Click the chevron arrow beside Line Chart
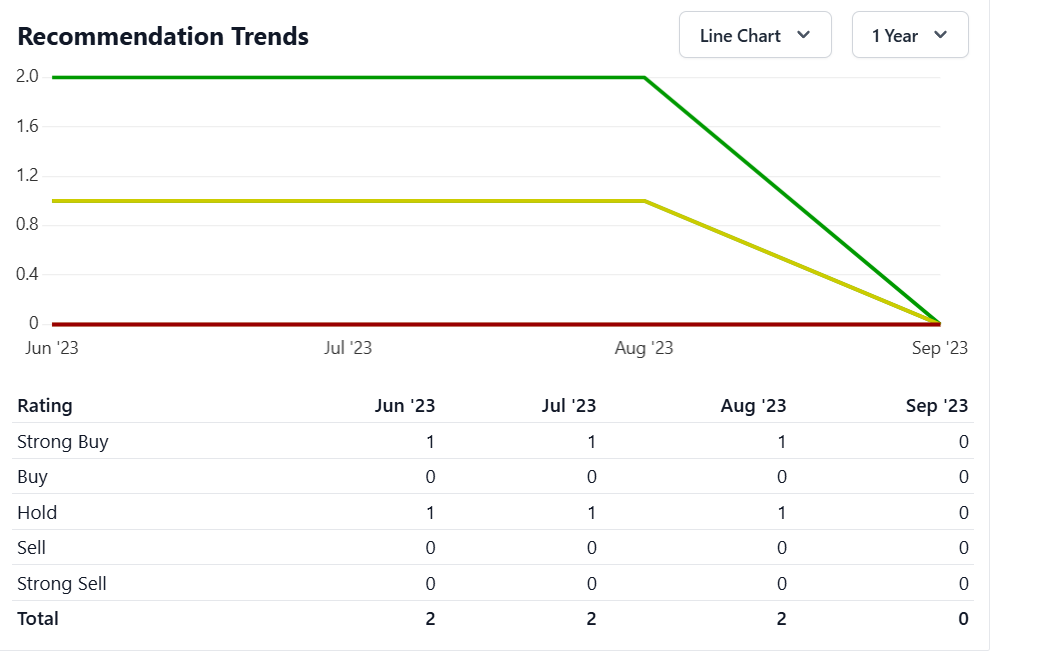The height and width of the screenshot is (665, 1048). pos(803,35)
